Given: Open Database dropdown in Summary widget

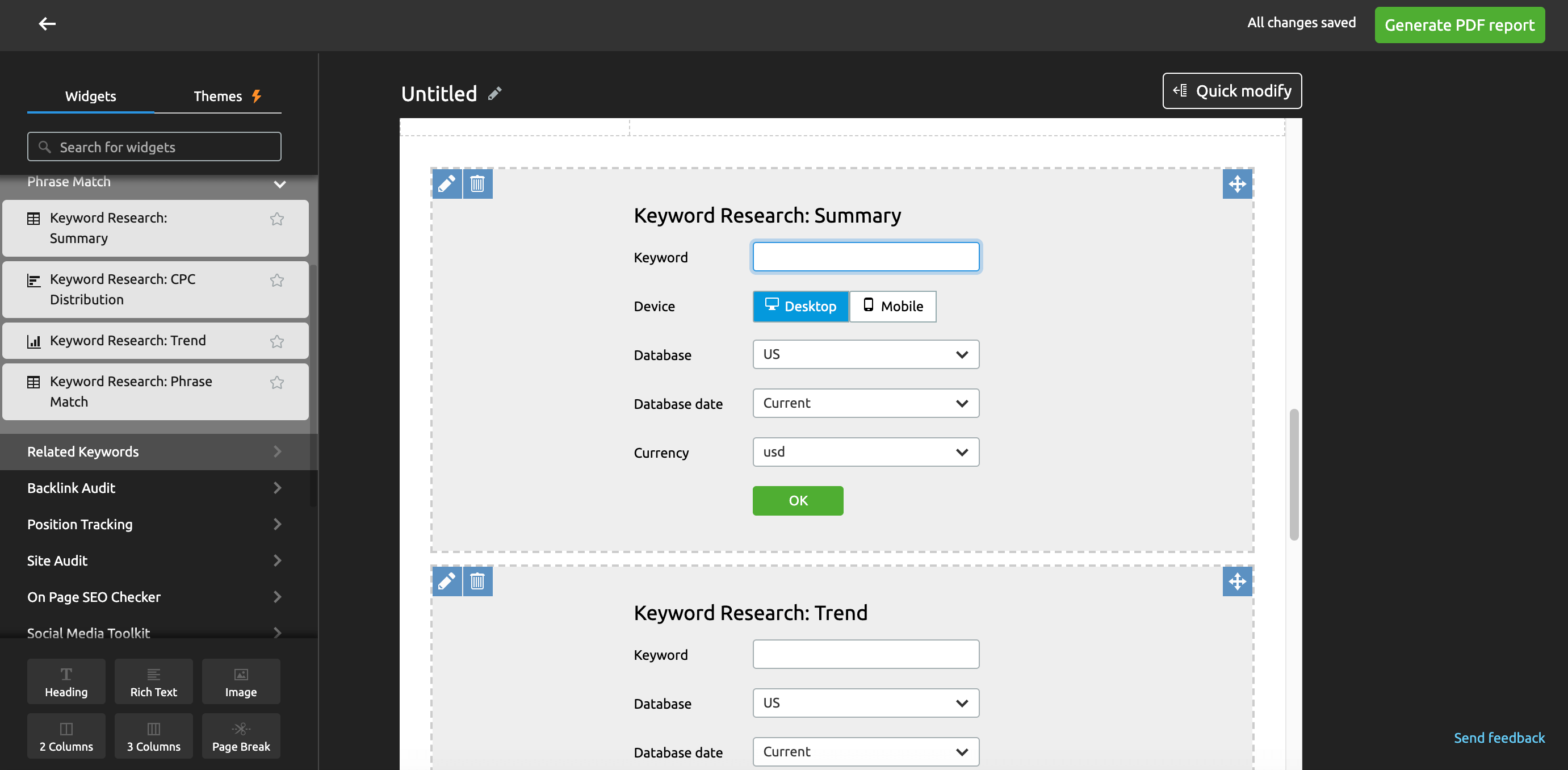Looking at the screenshot, I should (x=865, y=354).
